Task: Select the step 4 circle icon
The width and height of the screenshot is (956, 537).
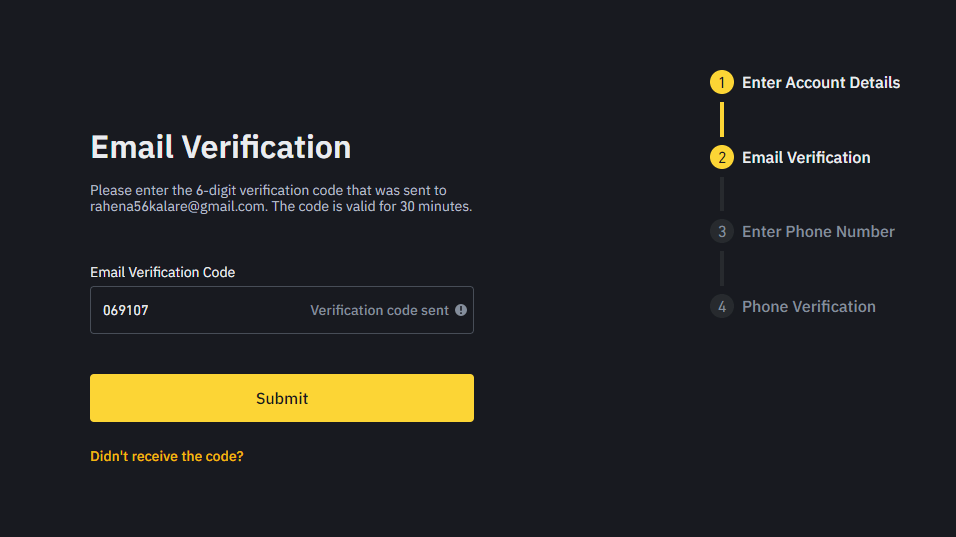Action: point(722,306)
